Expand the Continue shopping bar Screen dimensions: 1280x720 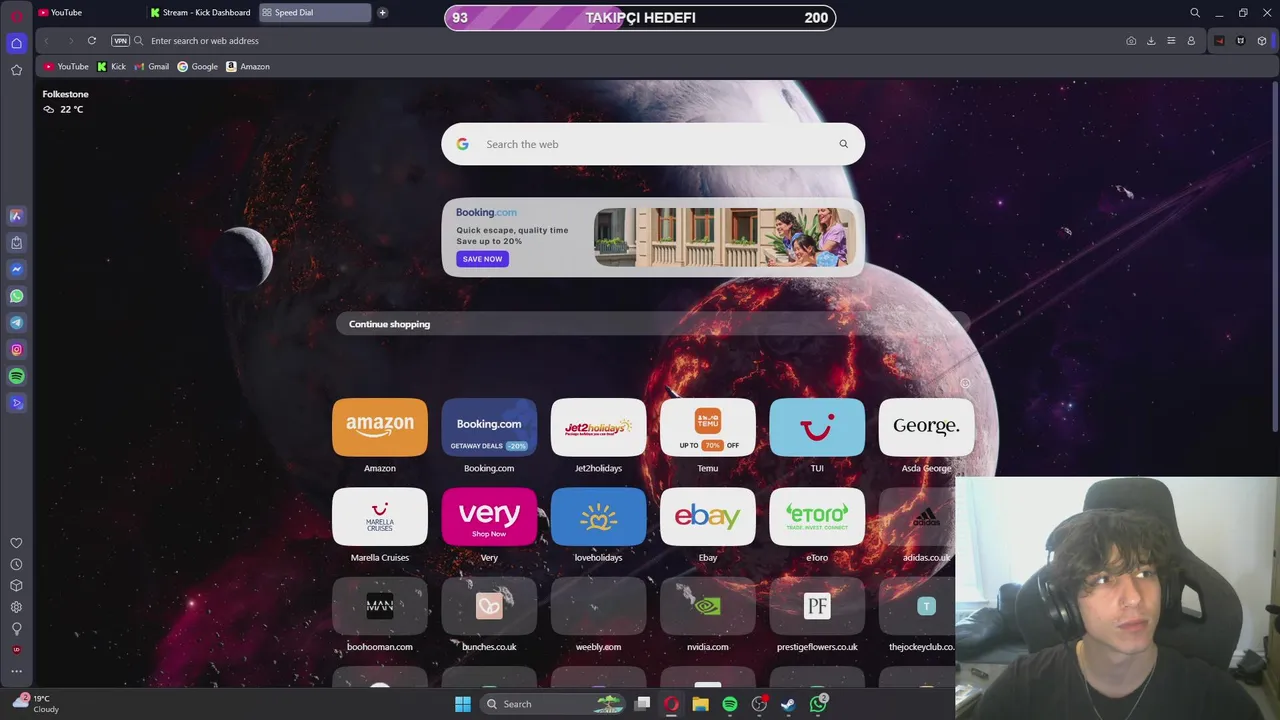653,324
